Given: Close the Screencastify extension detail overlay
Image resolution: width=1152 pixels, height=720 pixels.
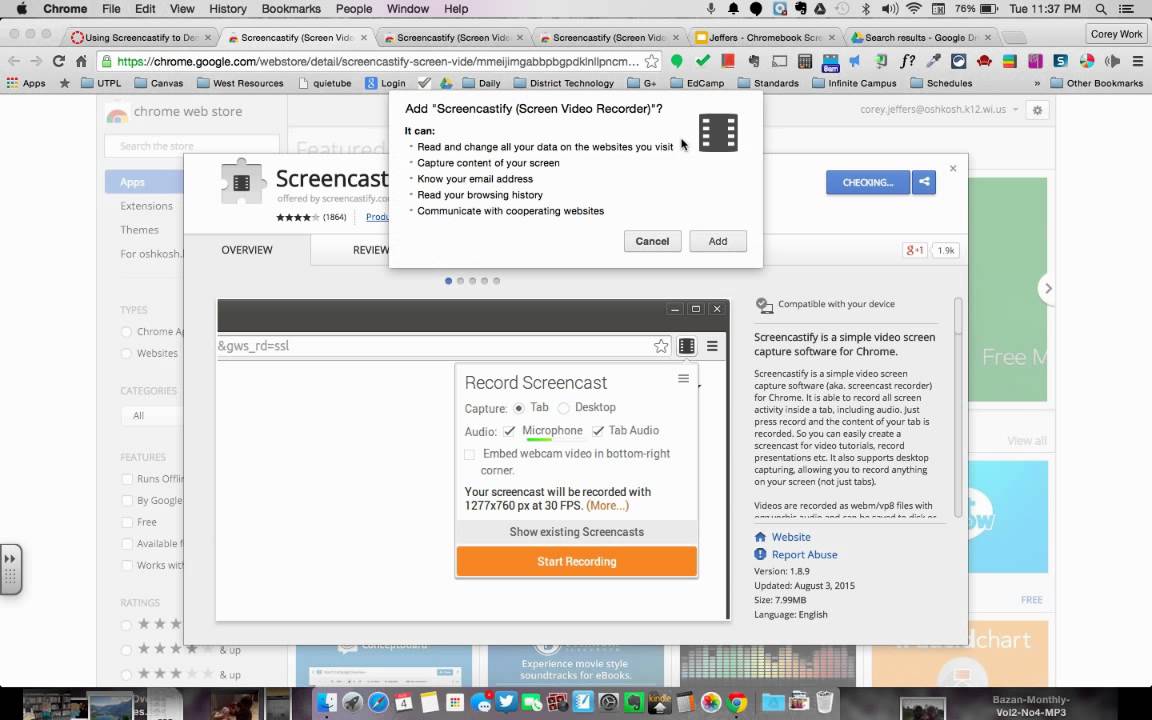Looking at the screenshot, I should [953, 168].
